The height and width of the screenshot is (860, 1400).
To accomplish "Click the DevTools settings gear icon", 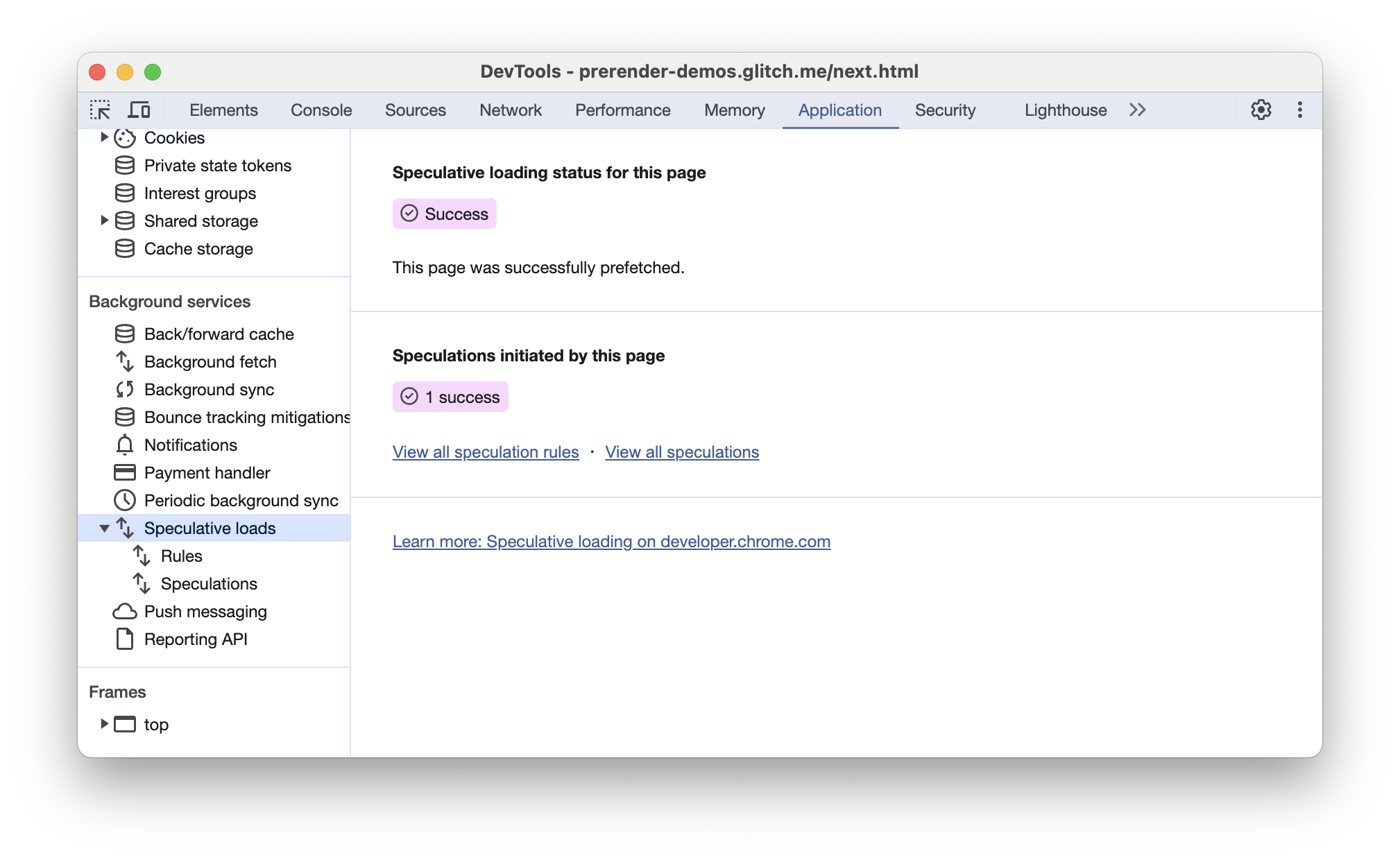I will tap(1262, 109).
